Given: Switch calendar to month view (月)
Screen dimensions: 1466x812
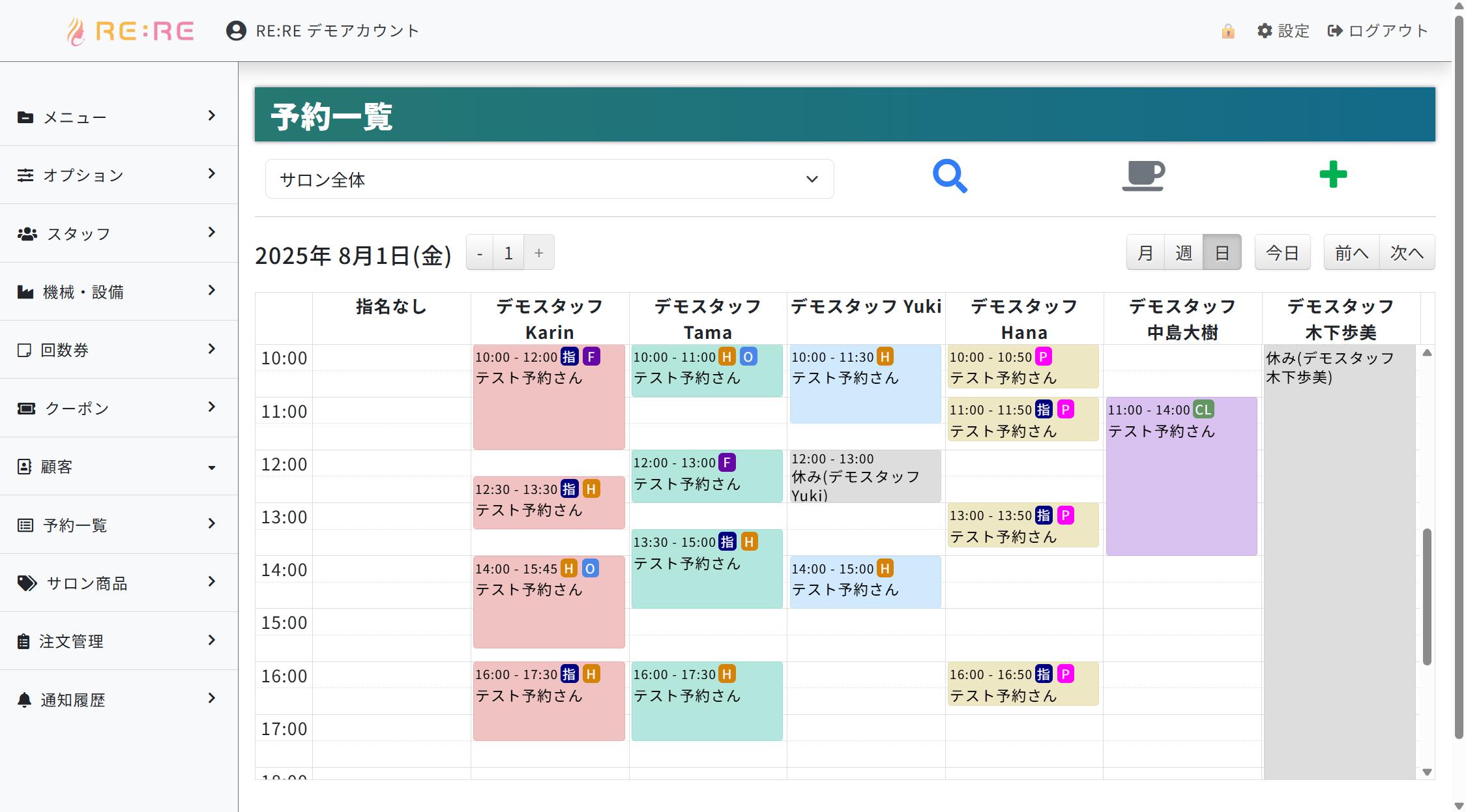Looking at the screenshot, I should tap(1145, 252).
